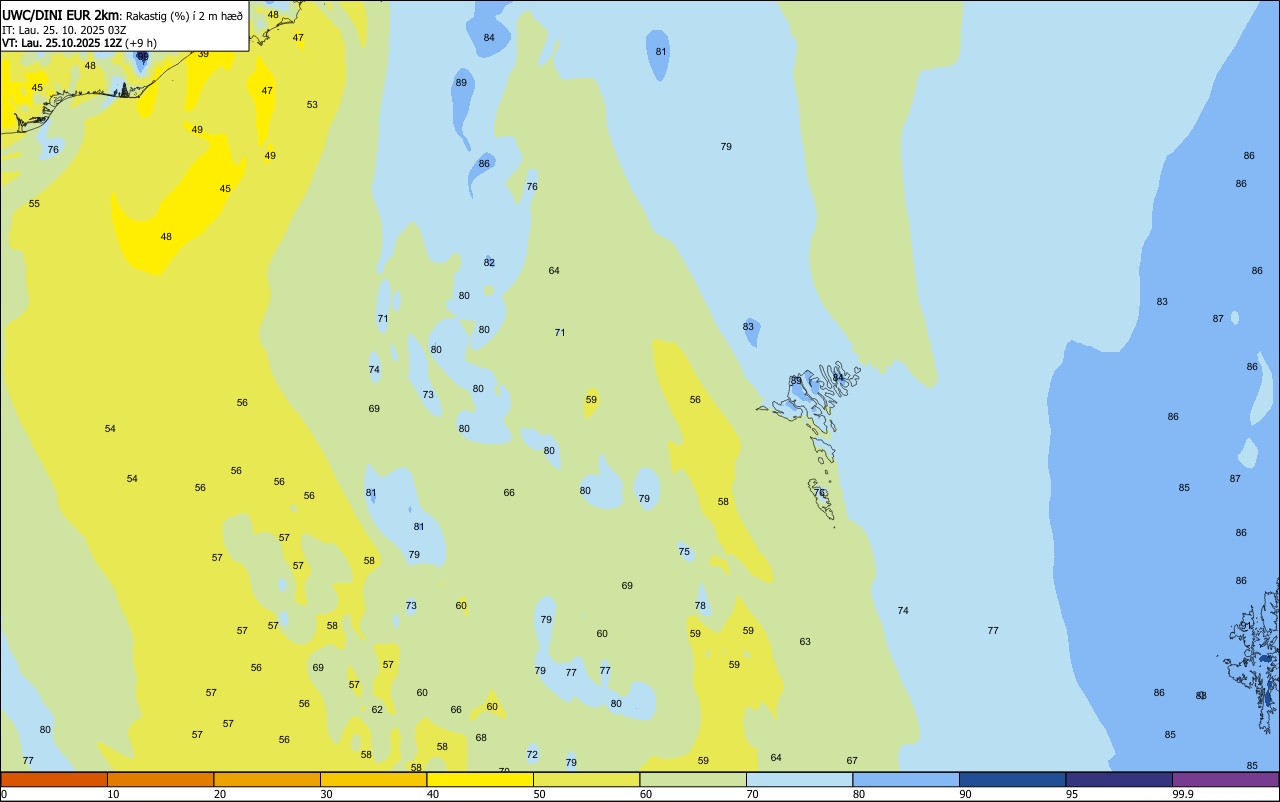Click the legend tick label '10'
This screenshot has width=1280, height=802.
[114, 794]
